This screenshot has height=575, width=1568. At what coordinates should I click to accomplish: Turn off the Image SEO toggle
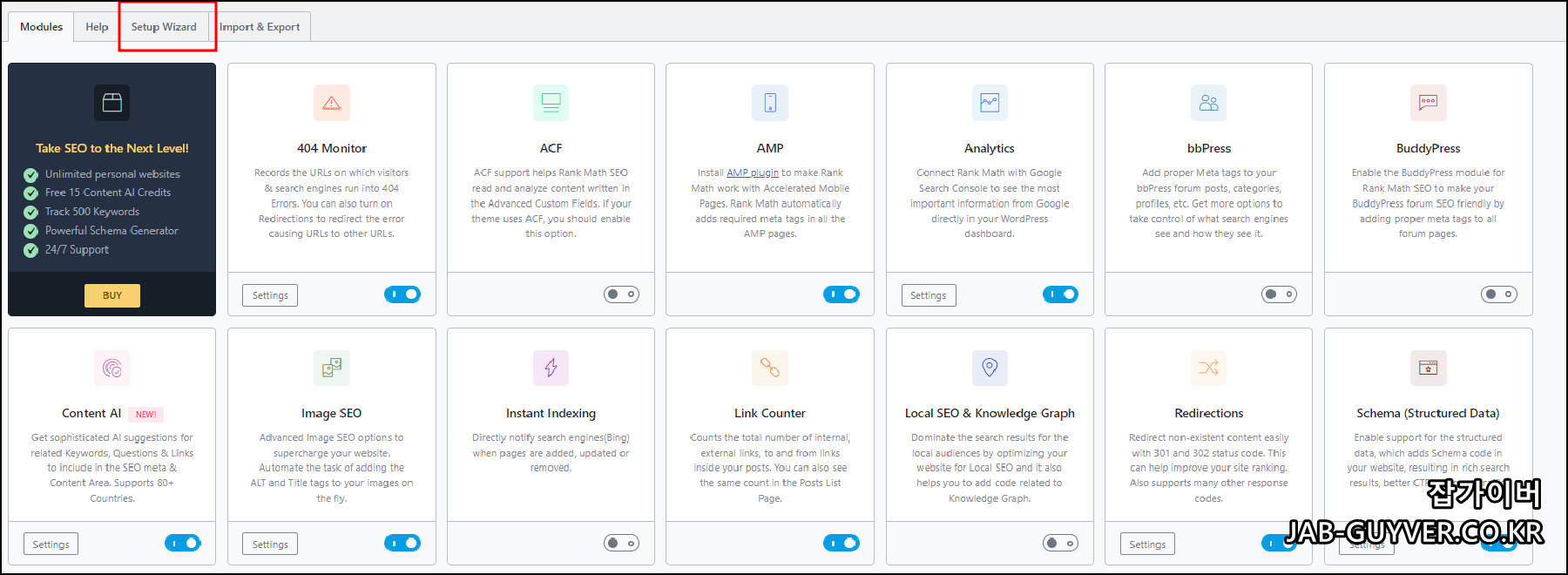pyautogui.click(x=402, y=544)
